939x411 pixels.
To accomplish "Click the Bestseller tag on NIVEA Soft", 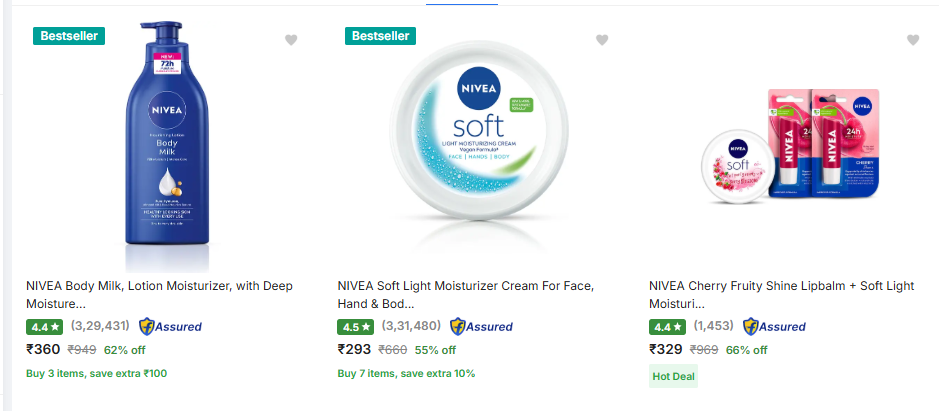I will pos(381,36).
